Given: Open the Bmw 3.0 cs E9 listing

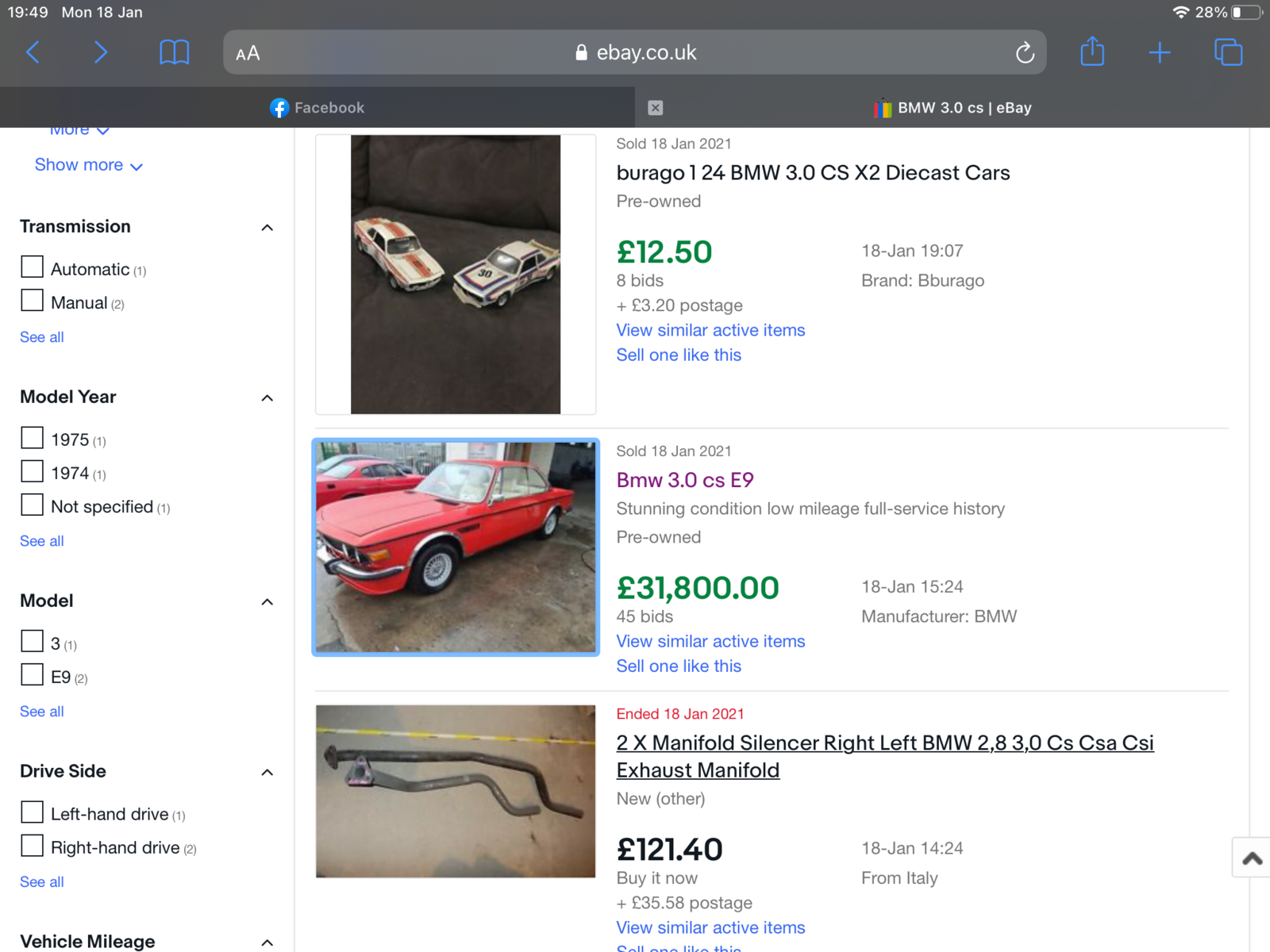Looking at the screenshot, I should [x=685, y=480].
